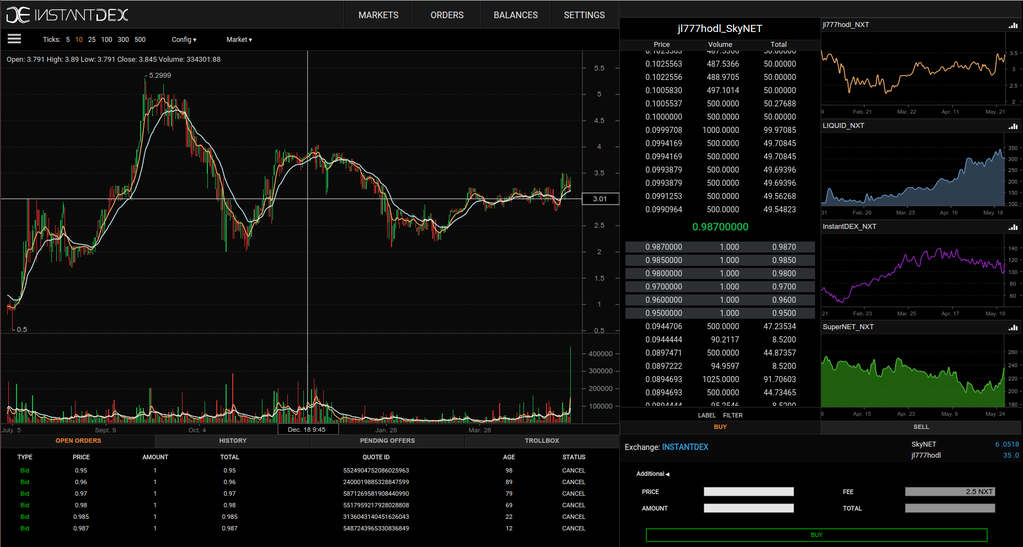The image size is (1023, 547).
Task: Click the SkyNET balance 6.0518
Action: click(x=1007, y=445)
